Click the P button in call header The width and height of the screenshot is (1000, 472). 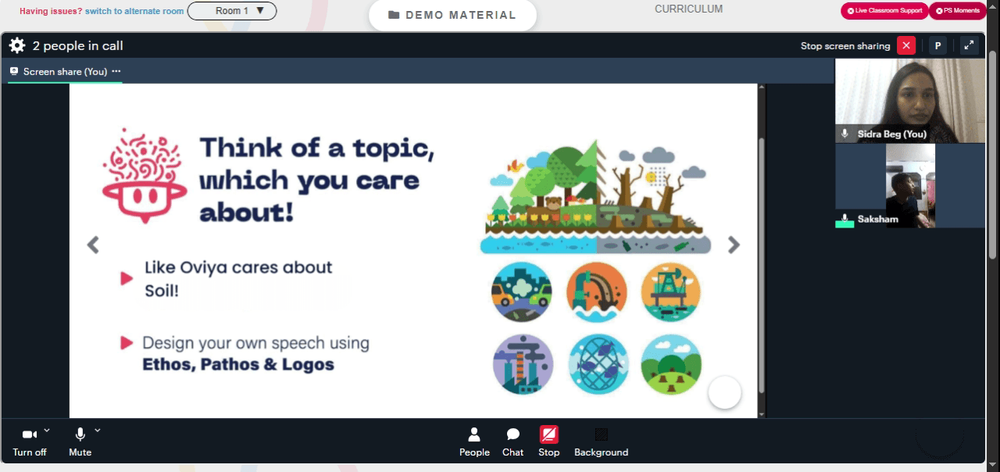938,45
